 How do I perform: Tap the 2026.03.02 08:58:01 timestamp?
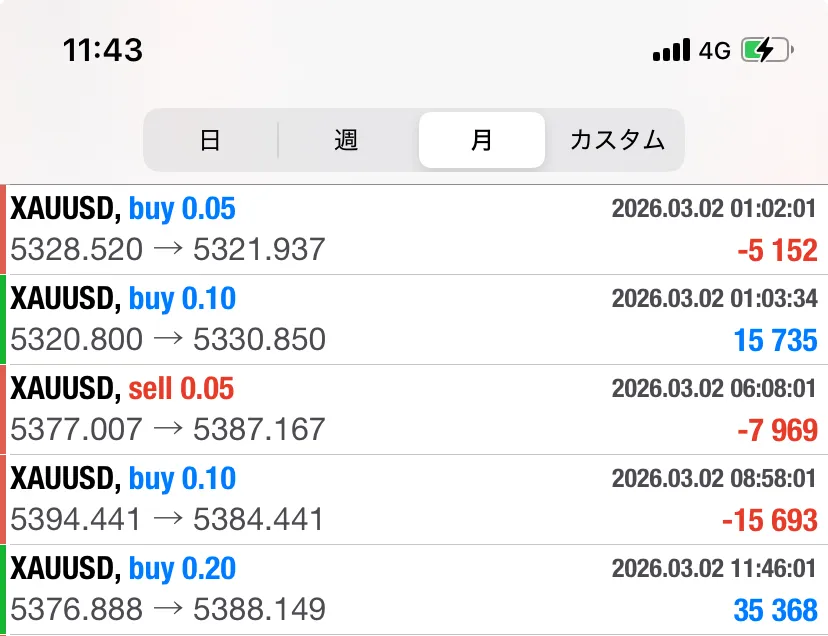point(714,479)
